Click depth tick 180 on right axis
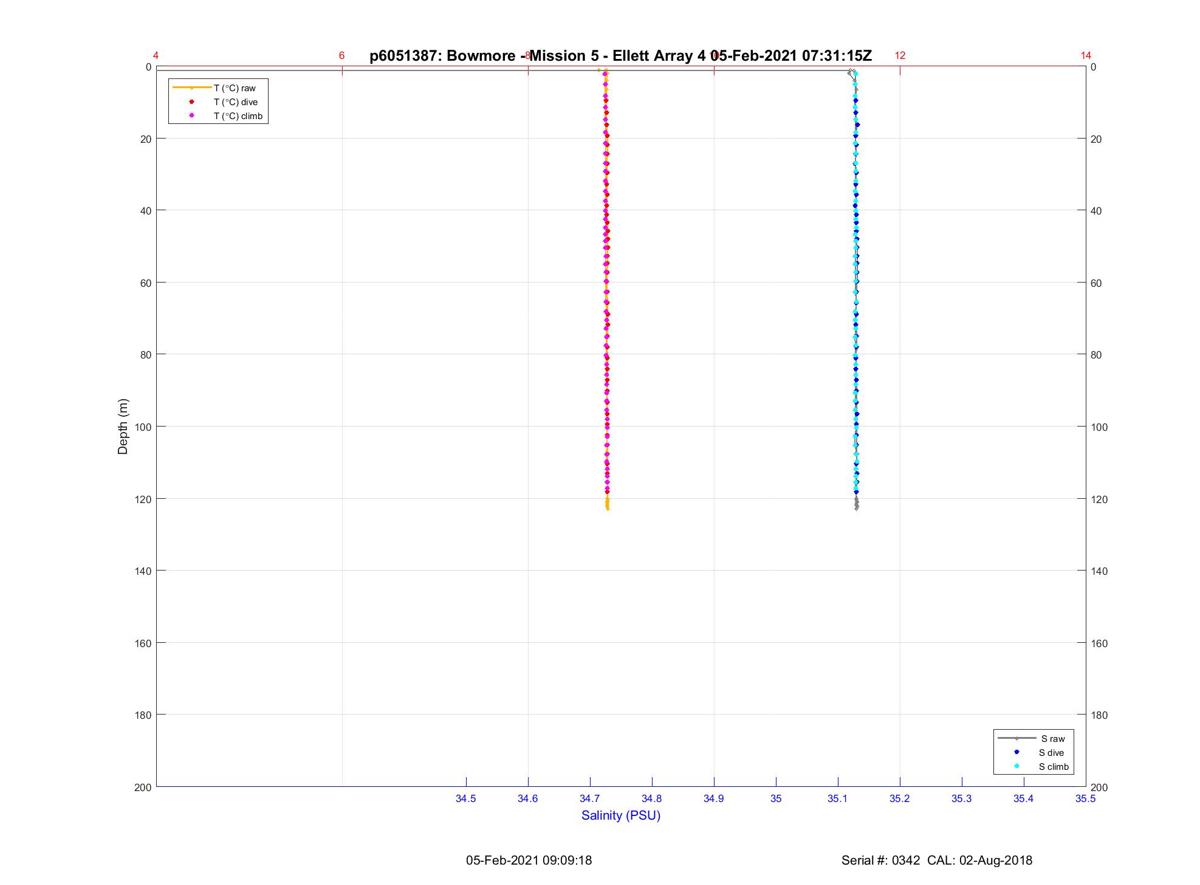 (x=1100, y=715)
